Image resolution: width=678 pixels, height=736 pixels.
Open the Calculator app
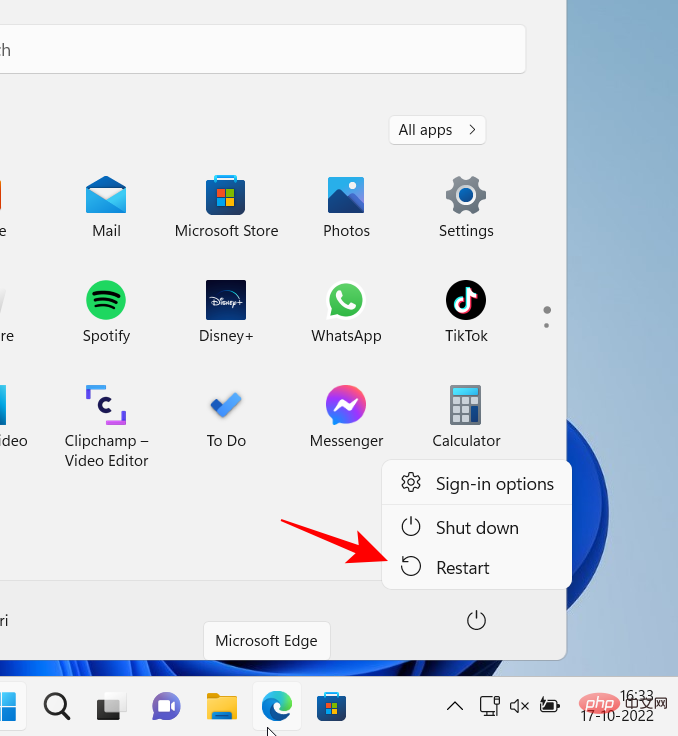click(466, 417)
